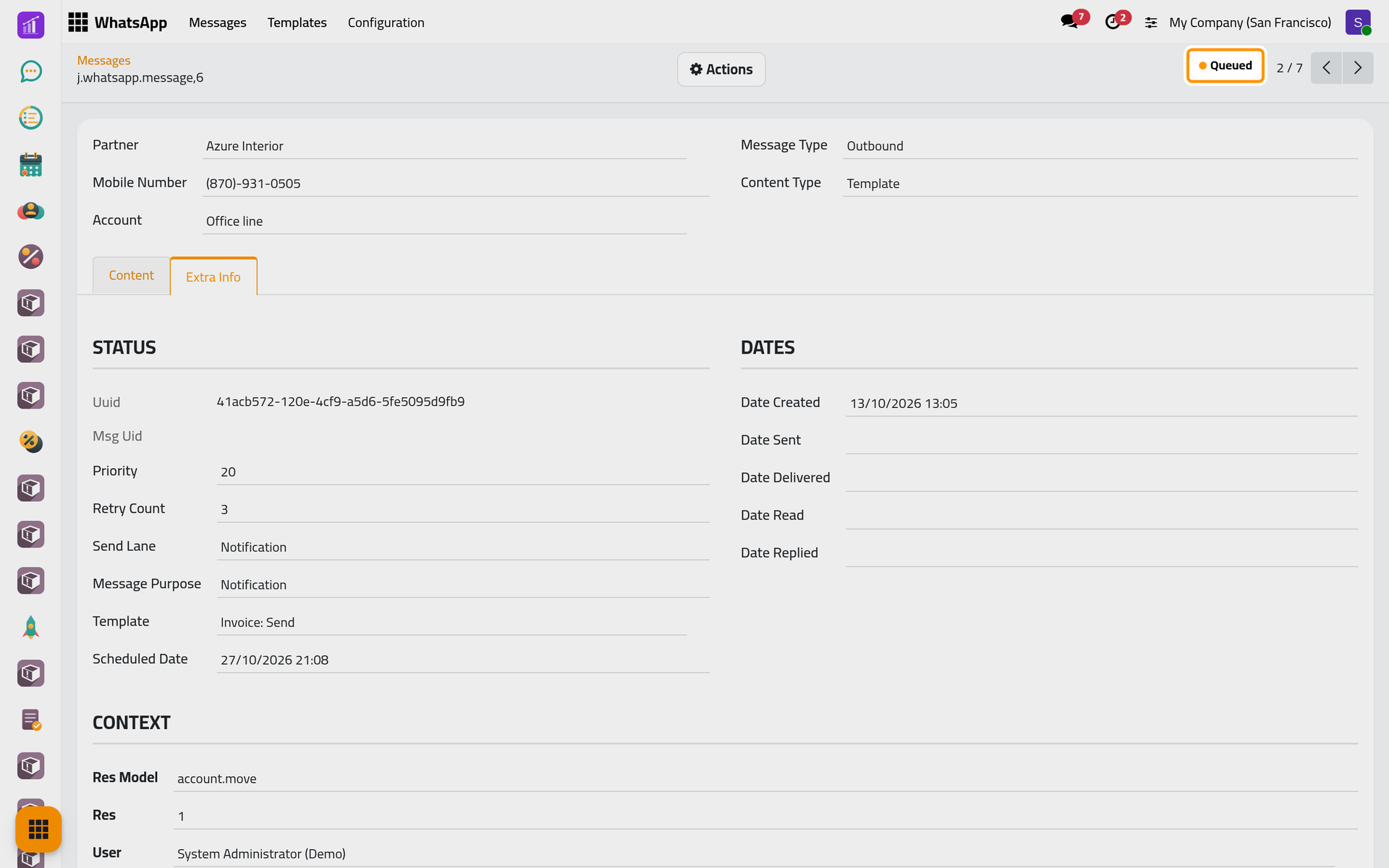
Task: Open the yellow percent sidebar icon
Action: [x=30, y=442]
